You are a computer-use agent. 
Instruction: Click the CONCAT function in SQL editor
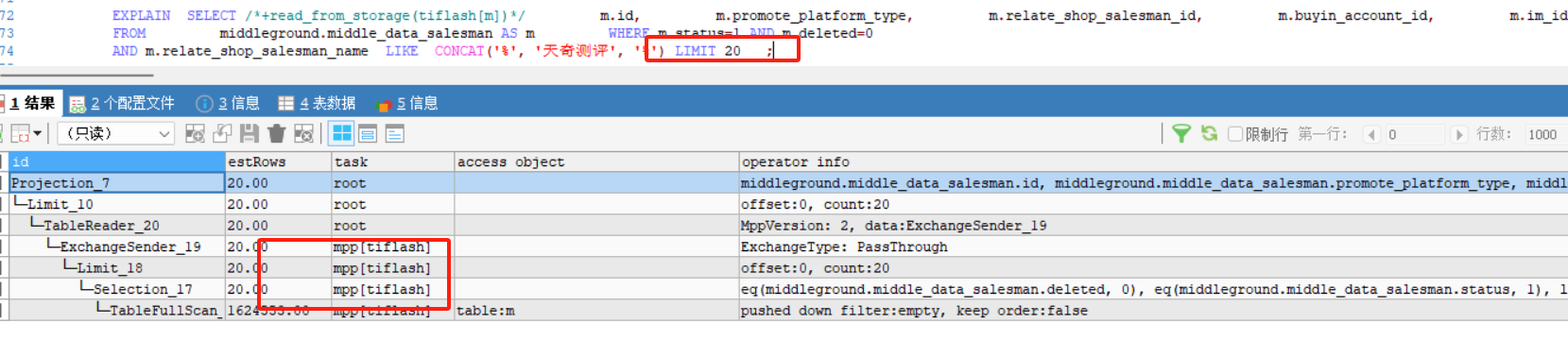[x=459, y=51]
